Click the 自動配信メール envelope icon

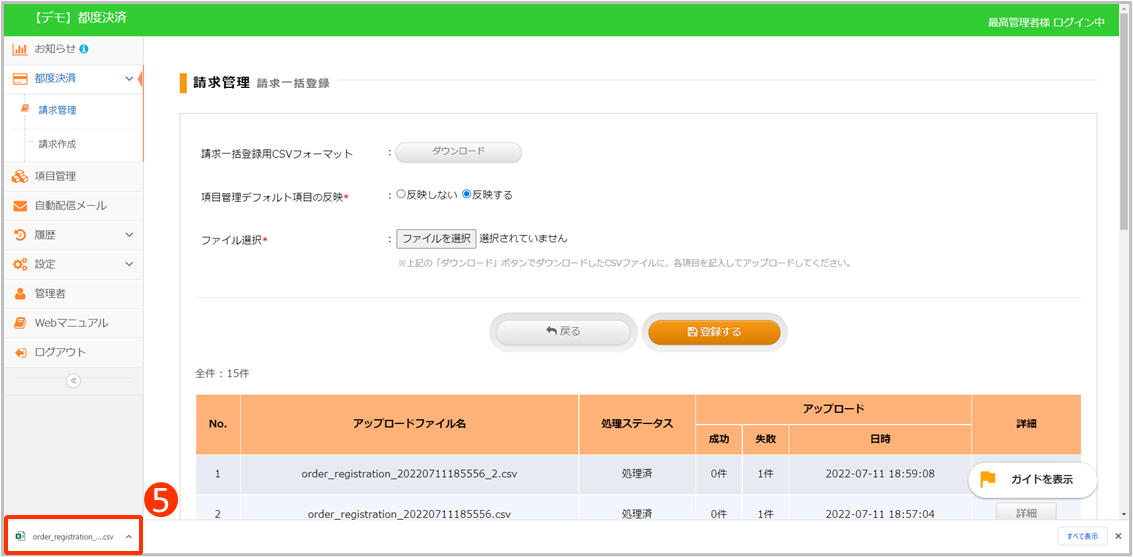coord(20,206)
